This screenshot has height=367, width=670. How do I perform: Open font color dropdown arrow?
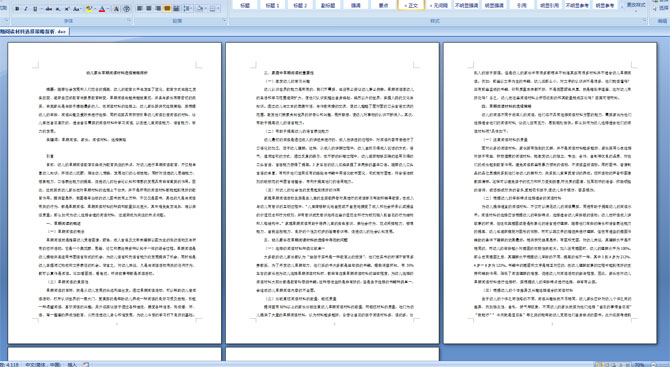pyautogui.click(x=108, y=9)
